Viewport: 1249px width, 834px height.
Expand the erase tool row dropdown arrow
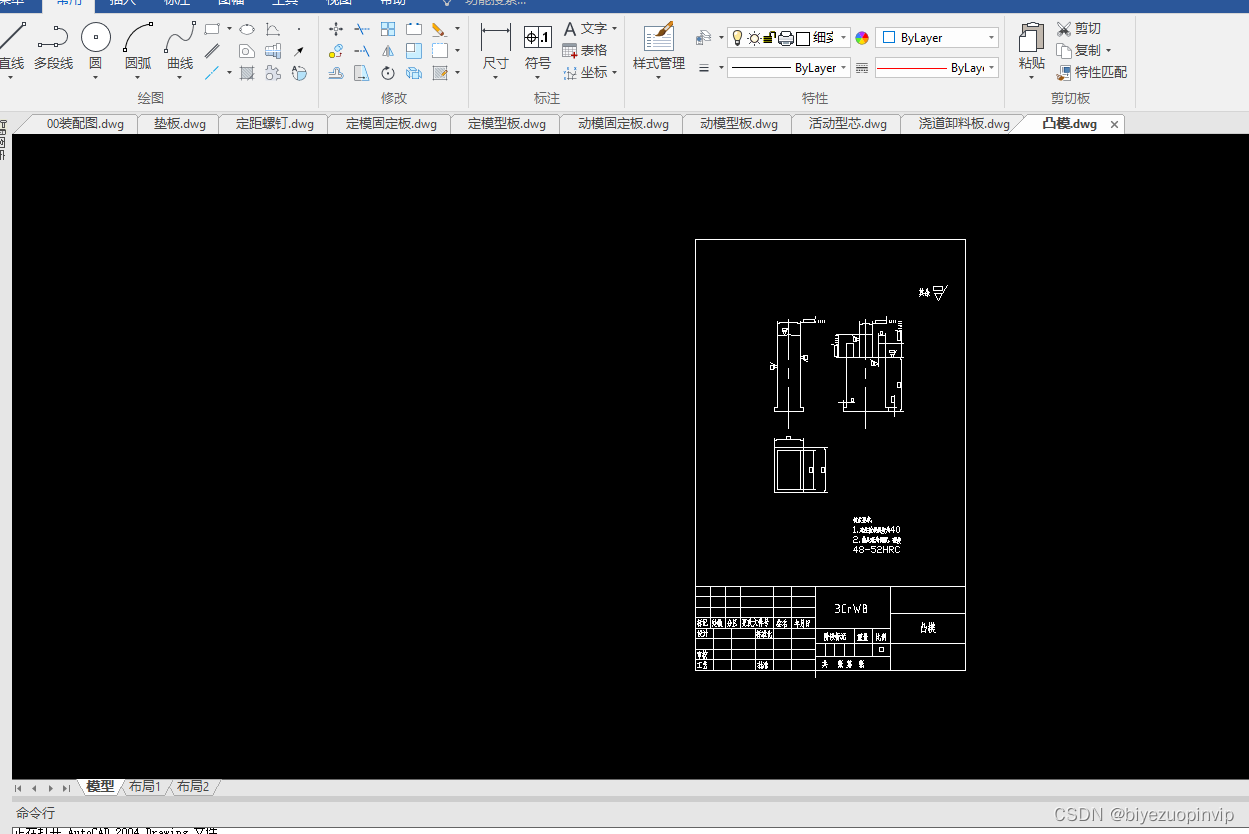click(x=458, y=29)
